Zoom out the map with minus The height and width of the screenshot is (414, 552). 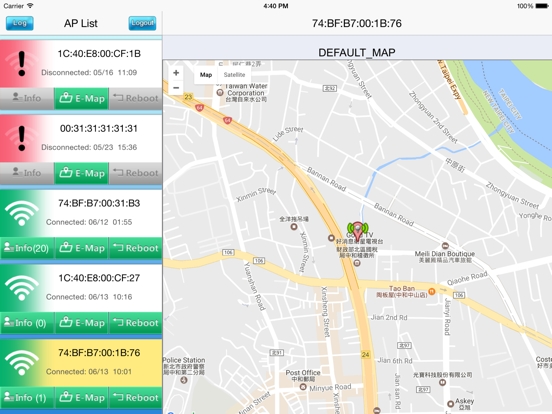176,88
